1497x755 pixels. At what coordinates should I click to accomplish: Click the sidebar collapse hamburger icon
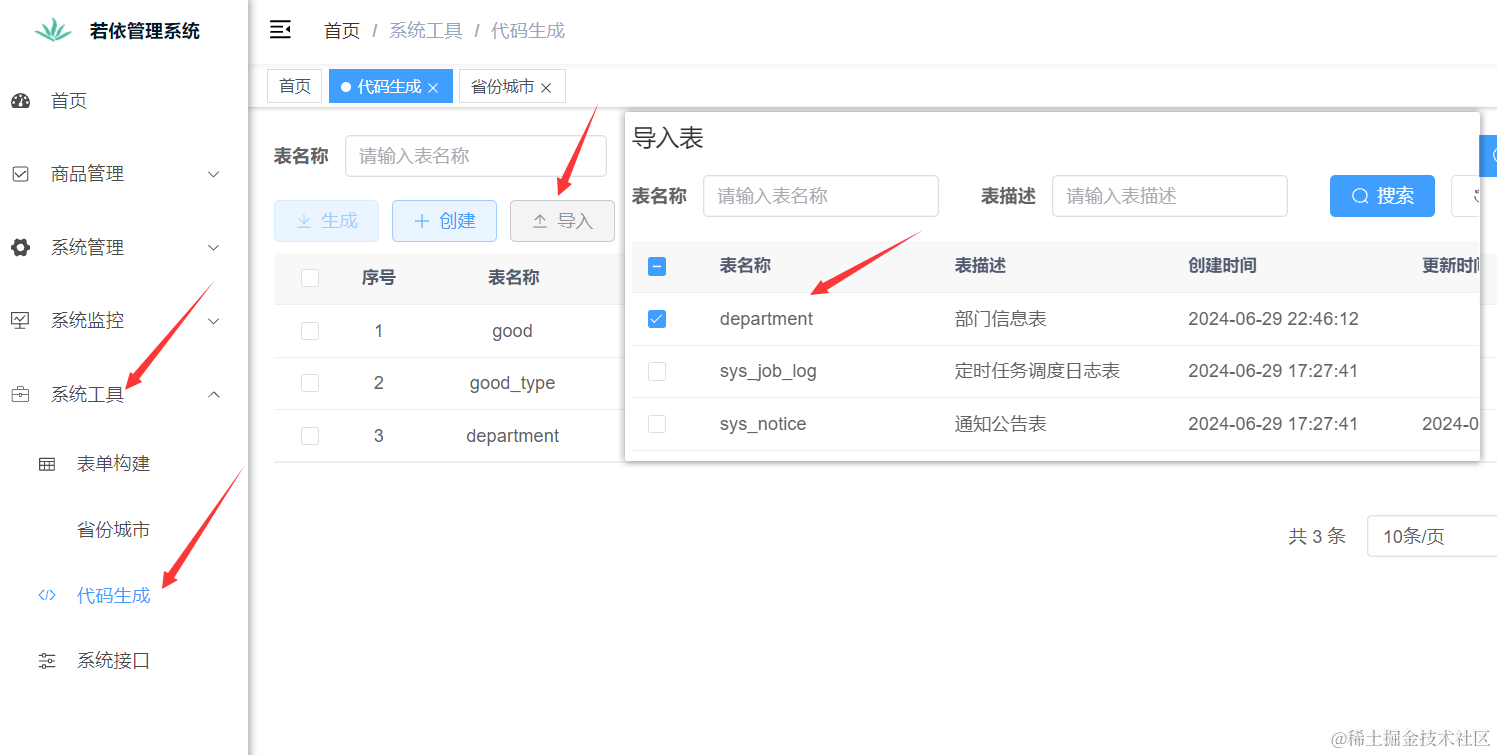click(x=280, y=30)
